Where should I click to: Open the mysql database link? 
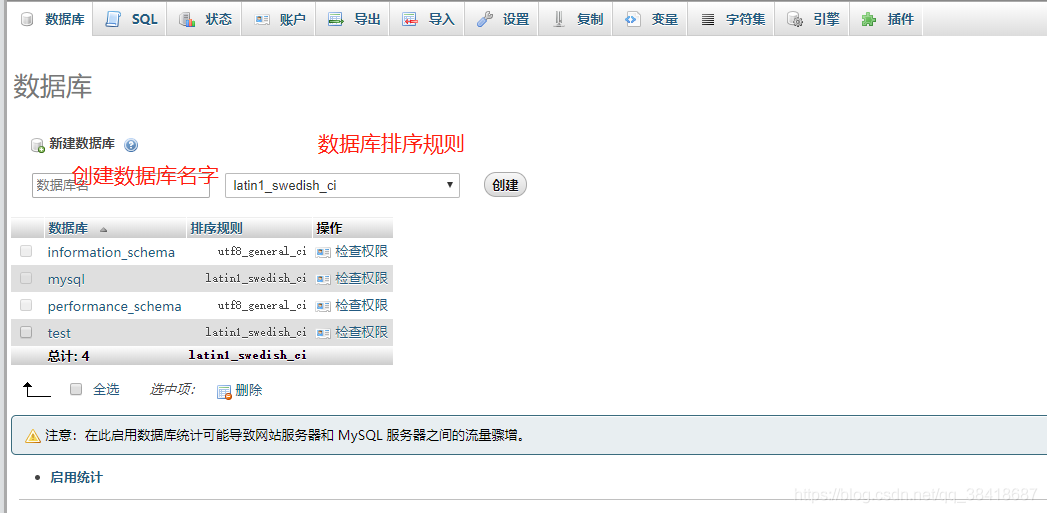pyautogui.click(x=66, y=280)
